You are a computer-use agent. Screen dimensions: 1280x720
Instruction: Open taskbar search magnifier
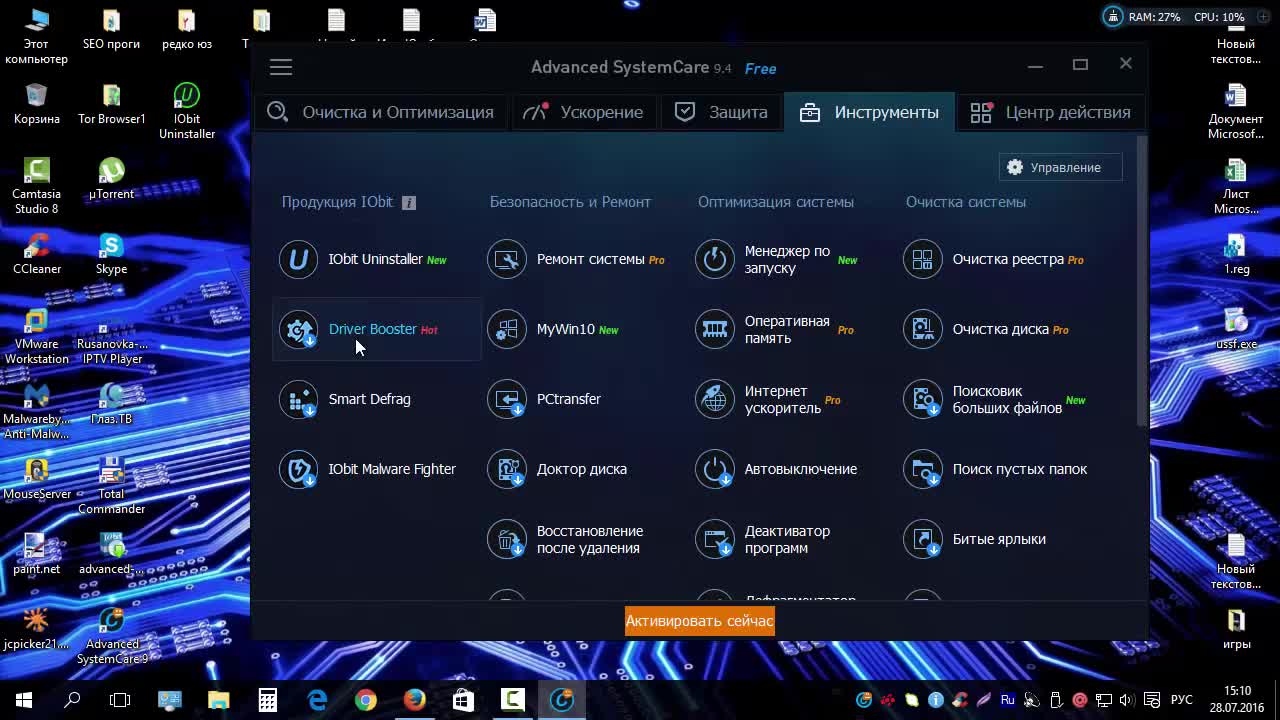(x=72, y=700)
